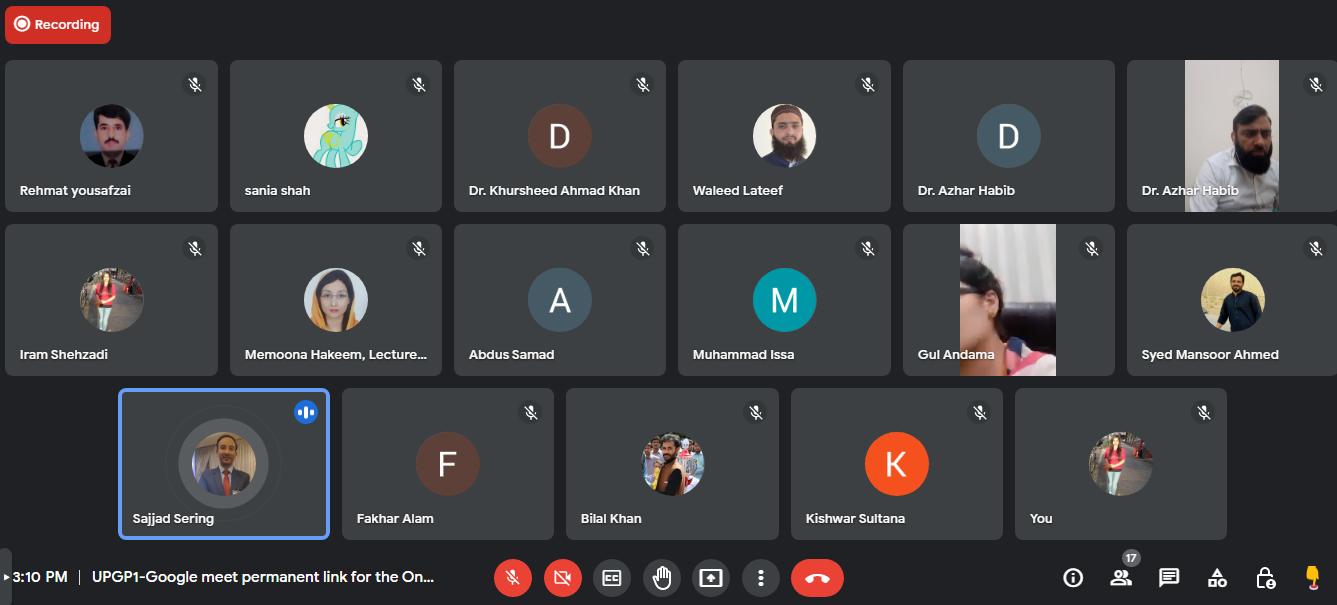Show the participants panel people icon
This screenshot has width=1337, height=605.
[x=1121, y=578]
